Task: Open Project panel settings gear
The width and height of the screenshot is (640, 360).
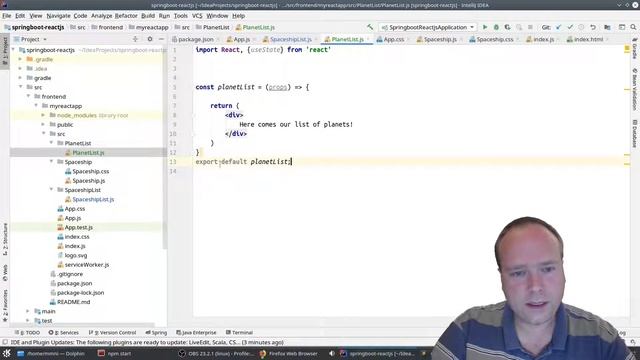Action: pyautogui.click(x=150, y=39)
